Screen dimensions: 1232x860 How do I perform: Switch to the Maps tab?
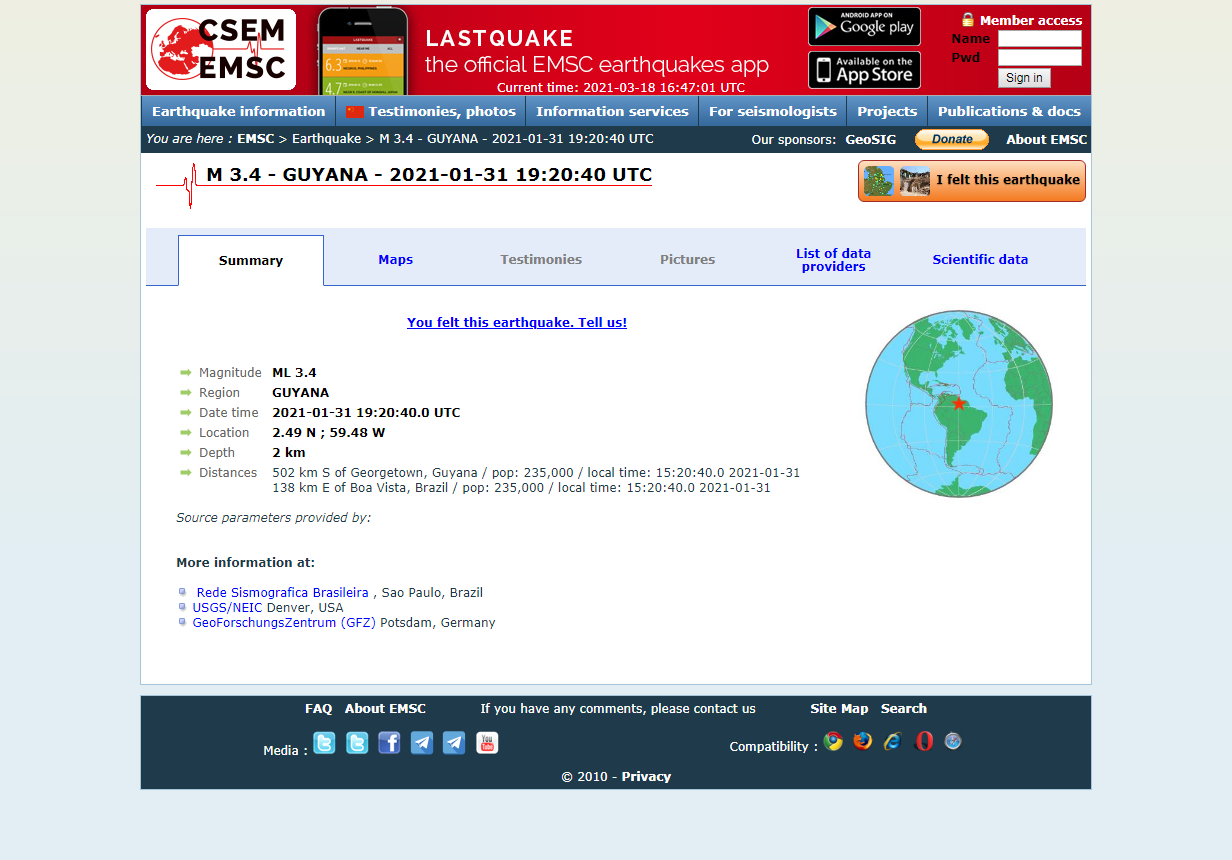(x=395, y=259)
